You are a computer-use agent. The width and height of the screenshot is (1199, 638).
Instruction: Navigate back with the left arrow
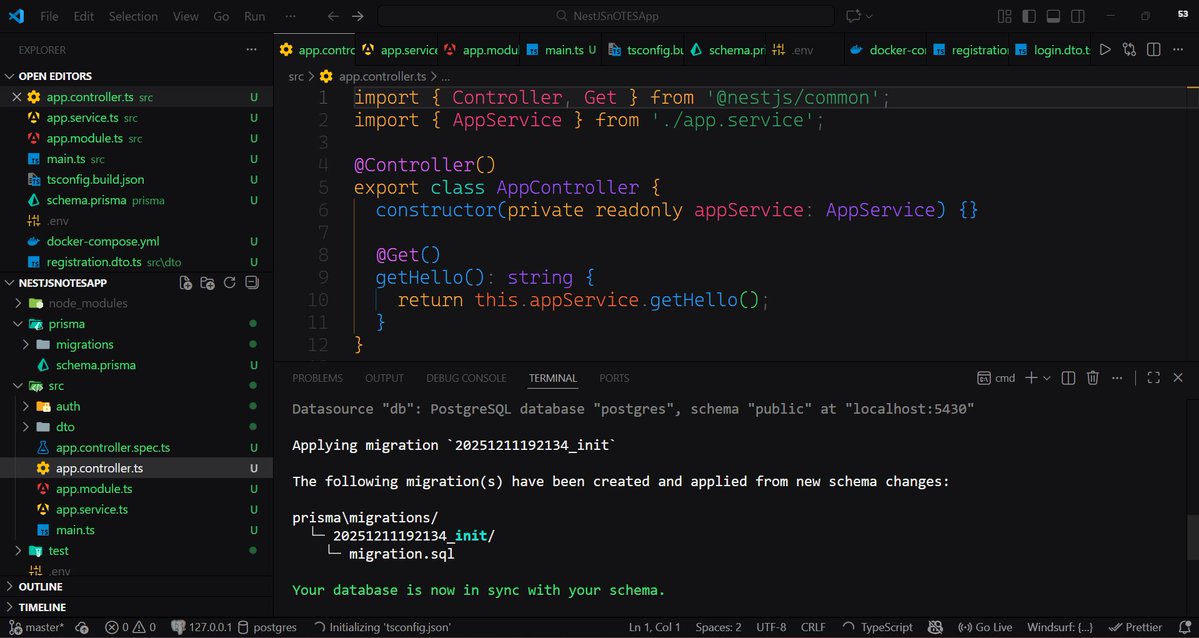pos(333,16)
